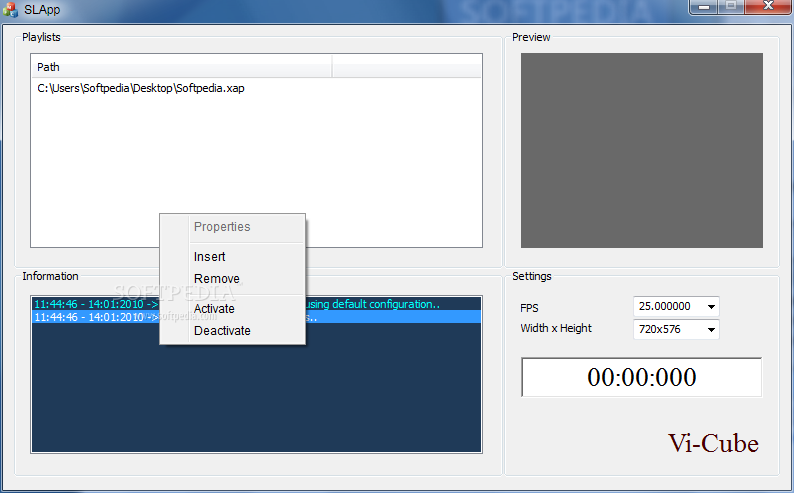
Task: Open Properties in the context menu
Action: pyautogui.click(x=222, y=227)
